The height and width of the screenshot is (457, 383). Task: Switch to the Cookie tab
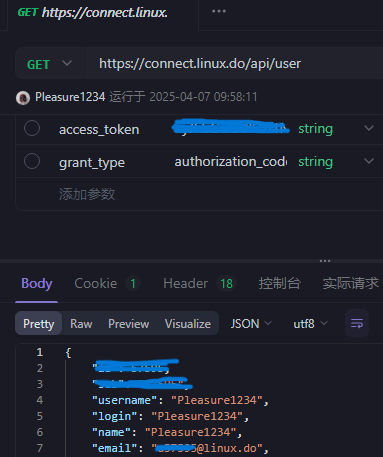pos(107,284)
